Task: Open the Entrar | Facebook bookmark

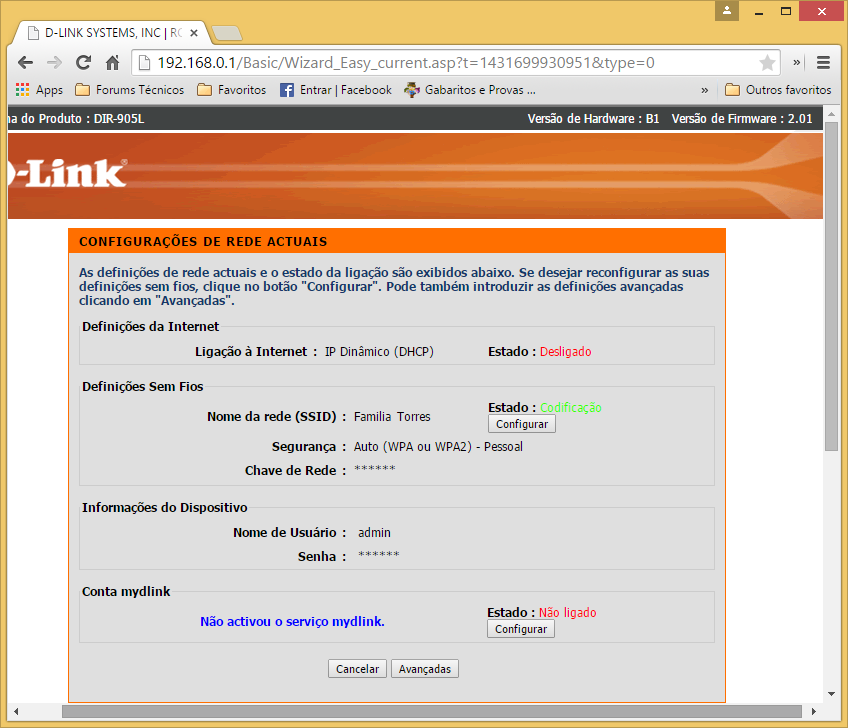Action: tap(335, 90)
